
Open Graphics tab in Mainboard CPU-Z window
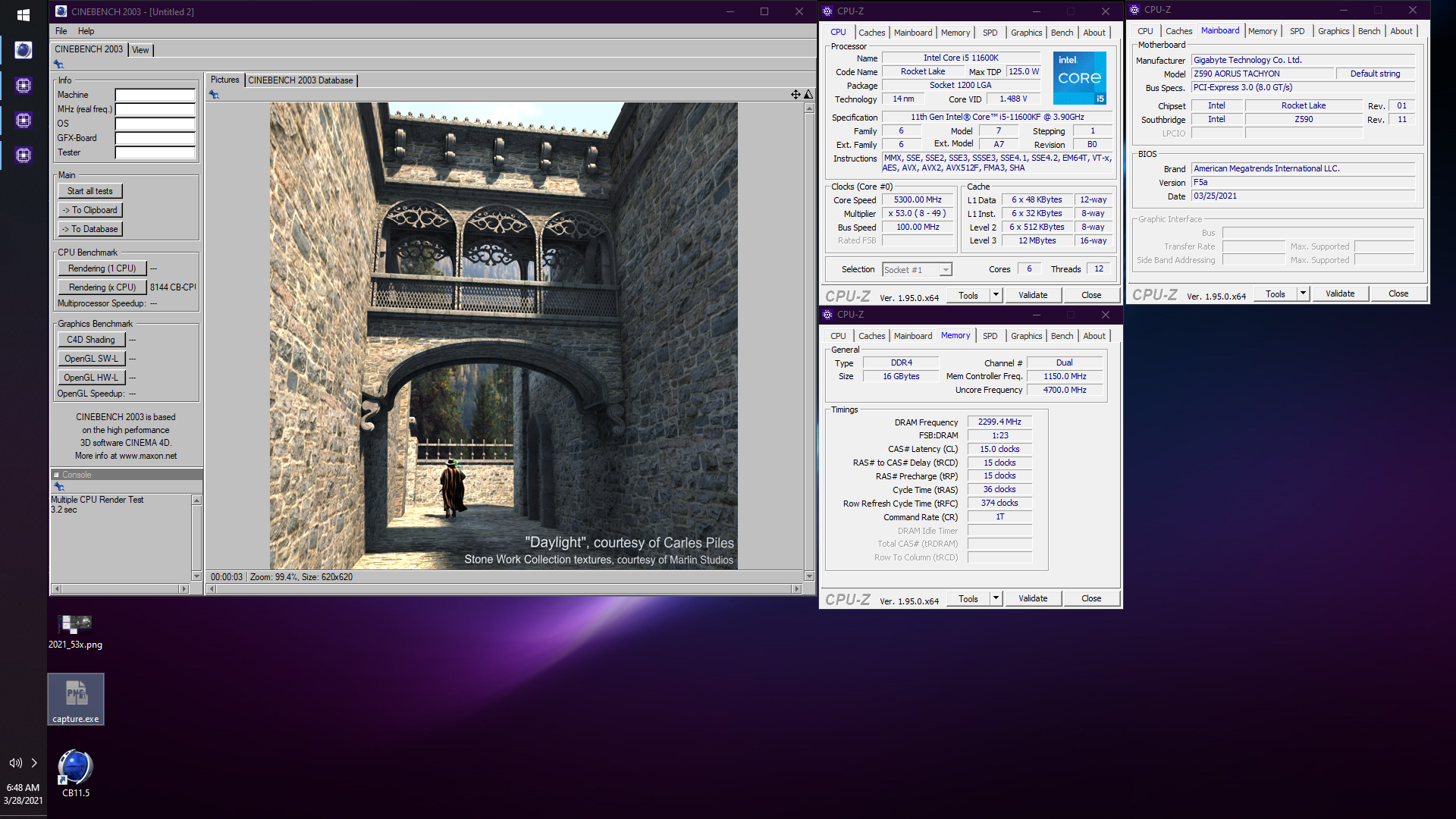1333,31
